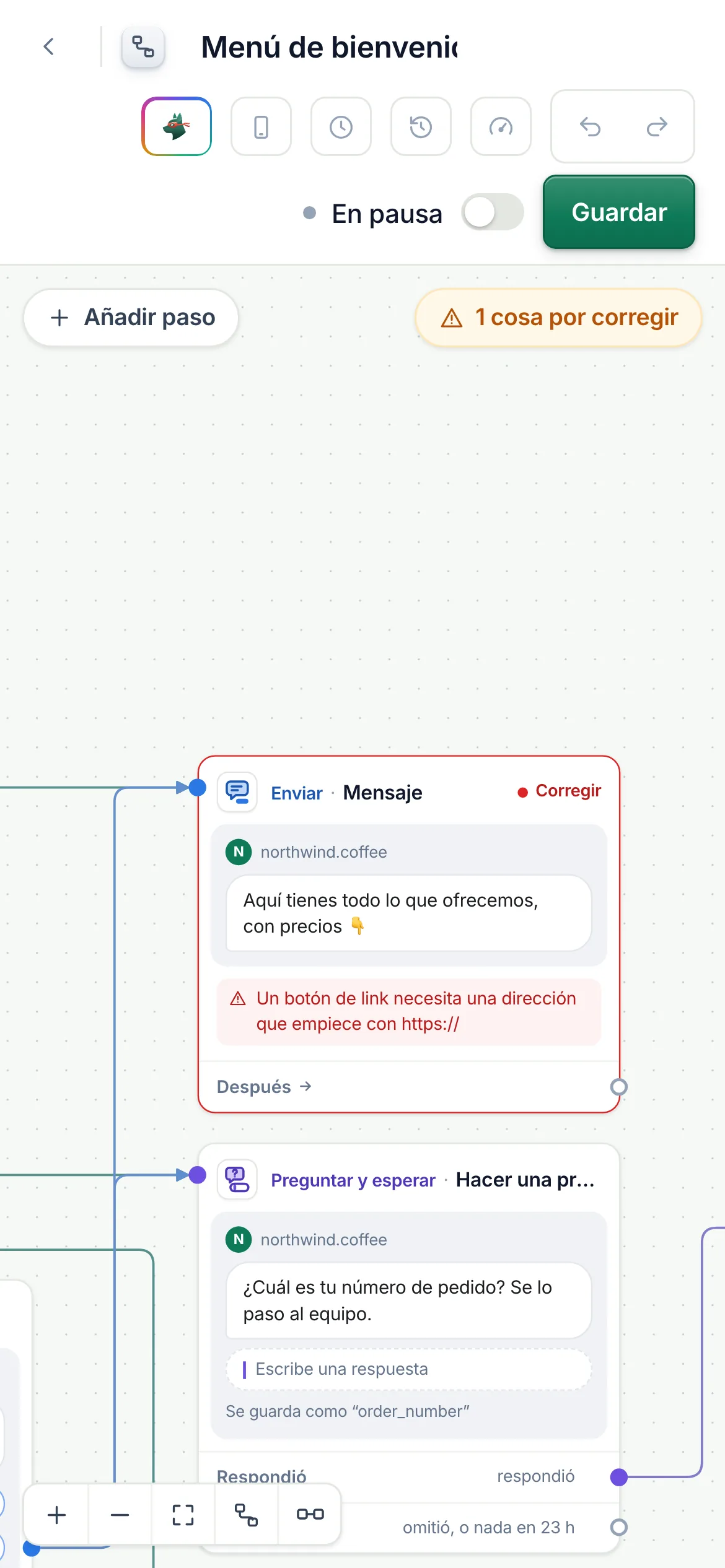Click the Después label
The width and height of the screenshot is (725, 1568).
pos(254,1087)
